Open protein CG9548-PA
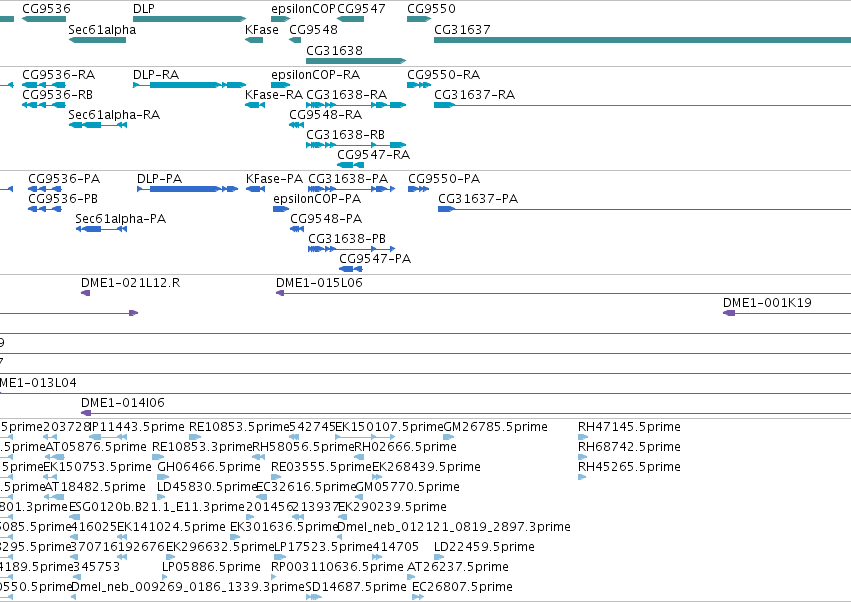 coord(326,219)
